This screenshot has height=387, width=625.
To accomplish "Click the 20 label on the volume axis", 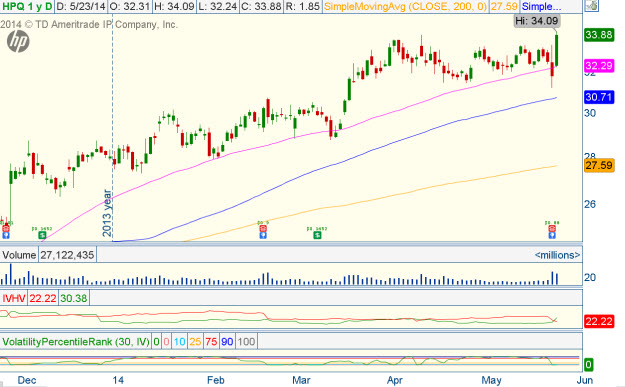I will tap(590, 277).
